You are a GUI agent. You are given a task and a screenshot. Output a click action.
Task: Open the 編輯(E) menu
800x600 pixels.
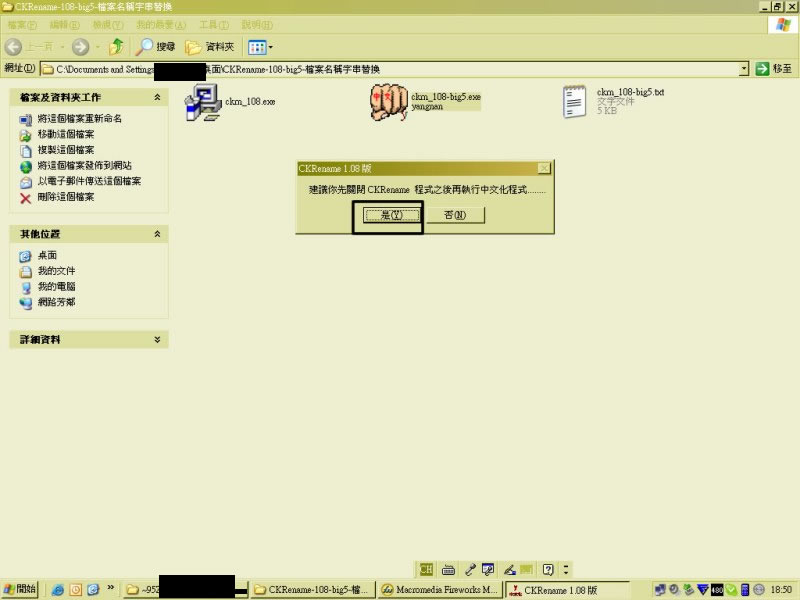point(64,25)
